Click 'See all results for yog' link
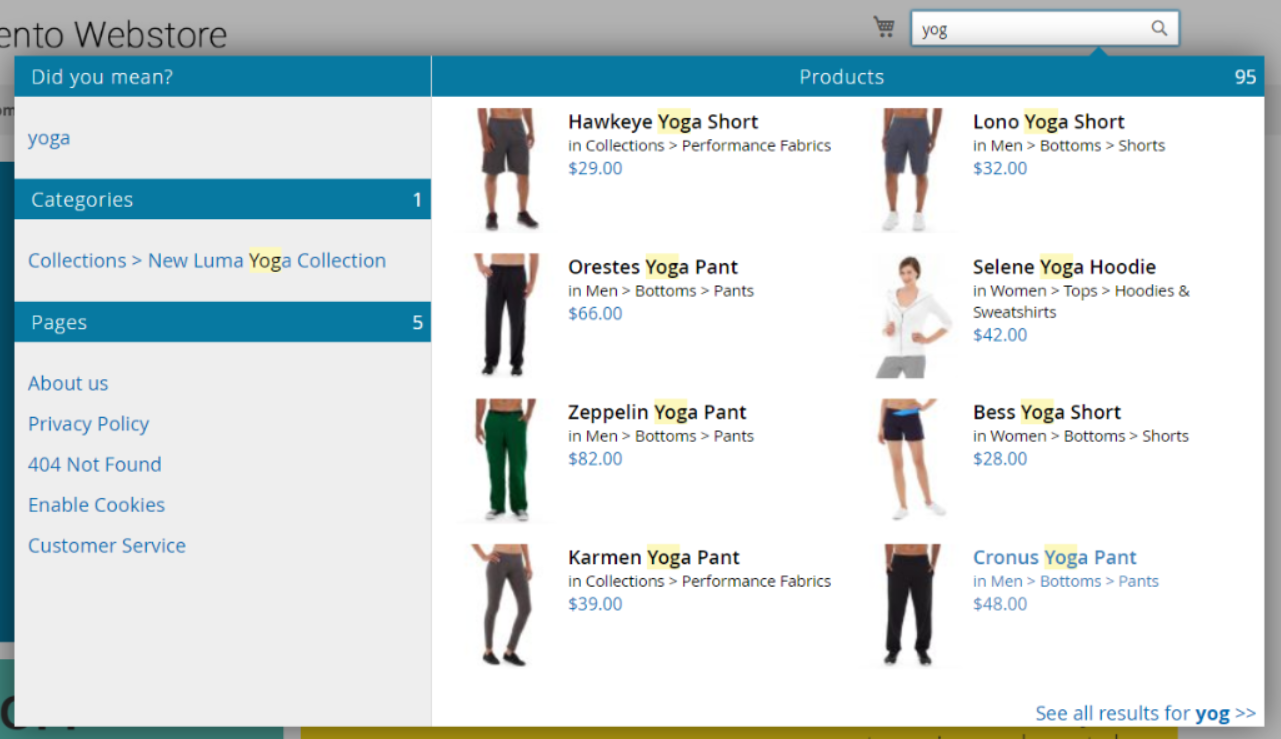Viewport: 1281px width, 739px height. [x=1145, y=713]
